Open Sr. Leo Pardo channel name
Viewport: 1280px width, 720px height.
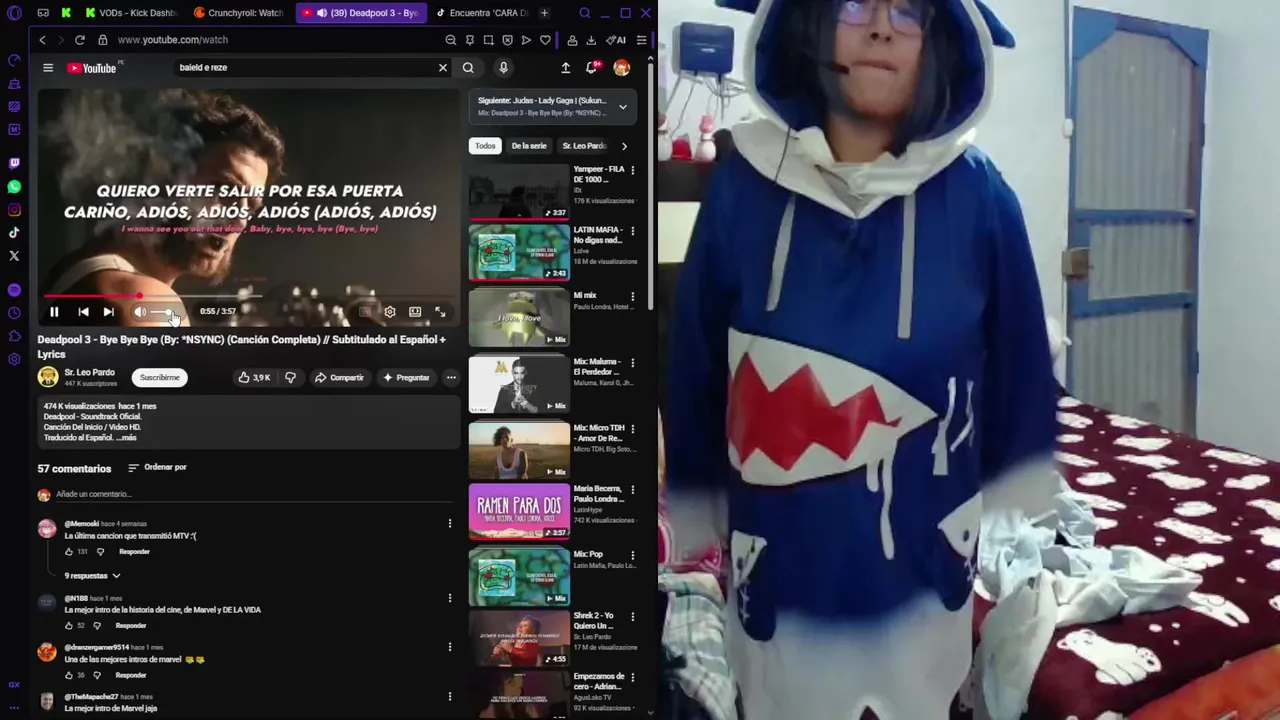point(90,373)
